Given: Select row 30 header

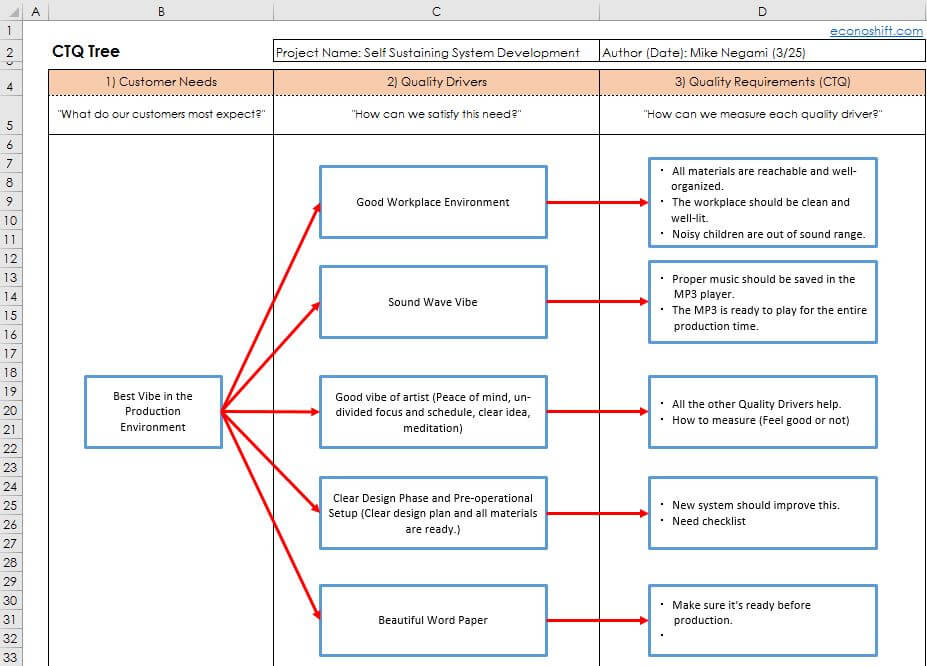Looking at the screenshot, I should click(x=11, y=600).
